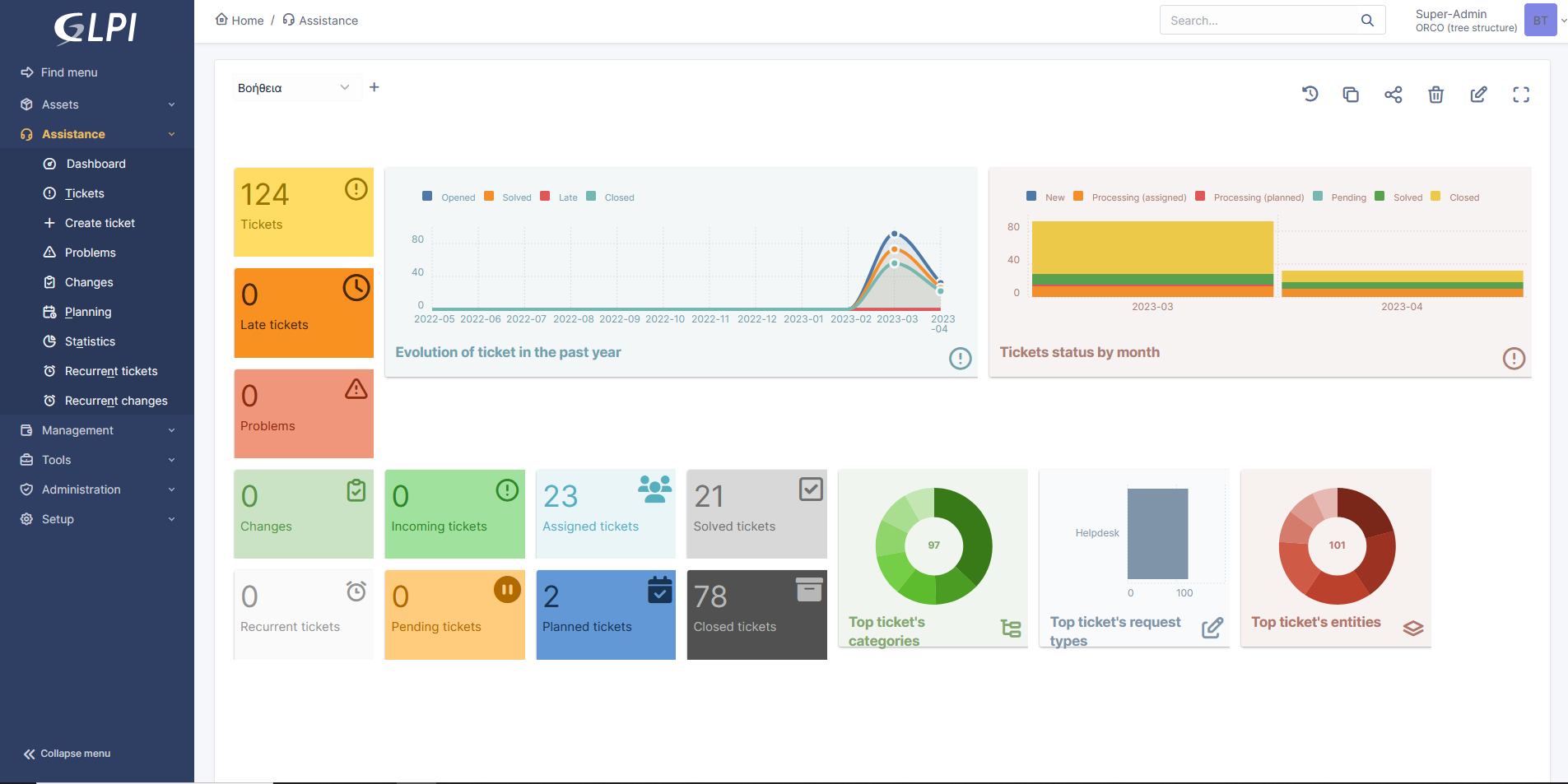
Task: Add new dashboard with plus icon
Action: (375, 87)
